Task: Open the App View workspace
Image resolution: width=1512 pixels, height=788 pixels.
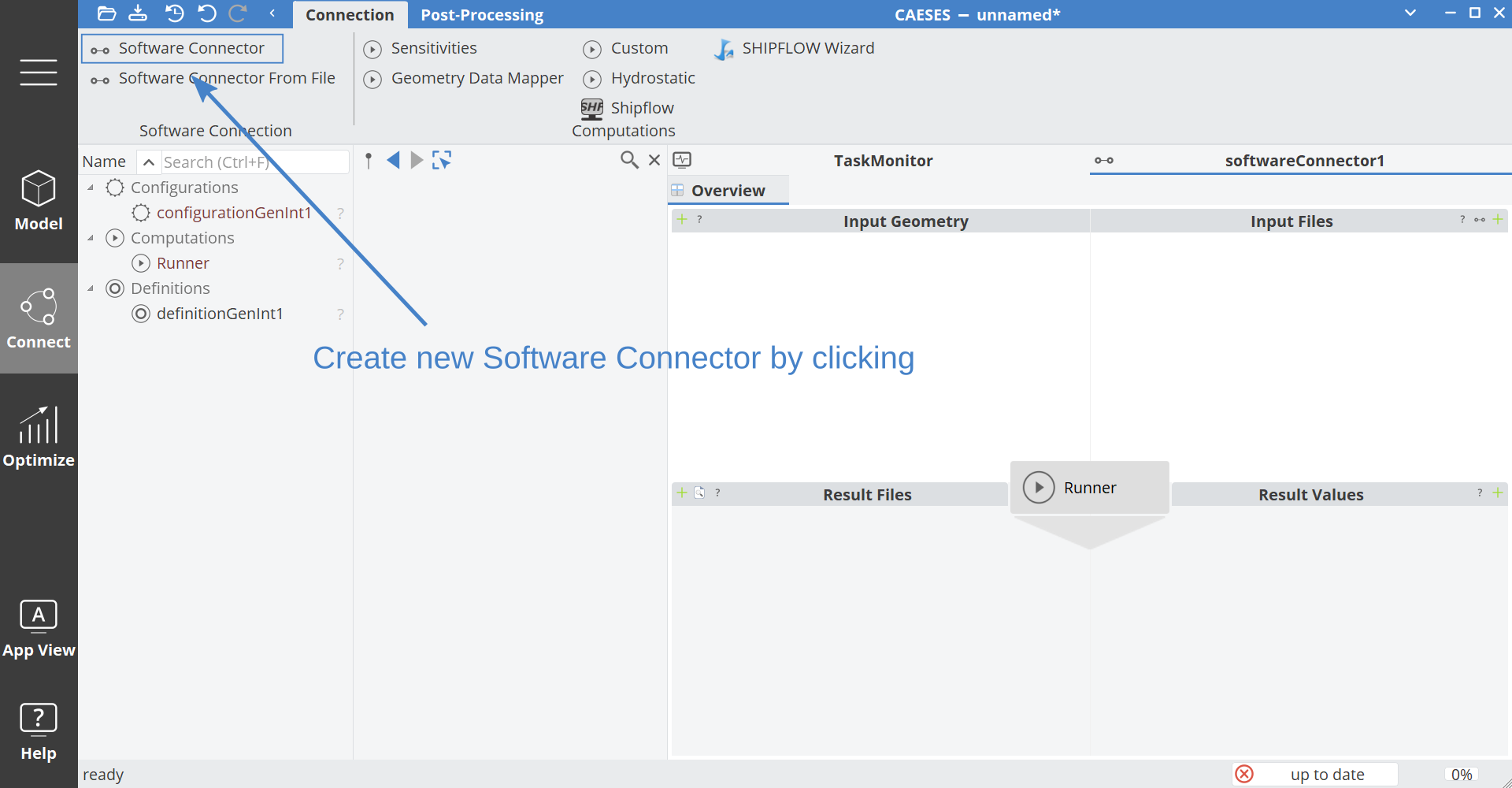Action: tap(39, 628)
